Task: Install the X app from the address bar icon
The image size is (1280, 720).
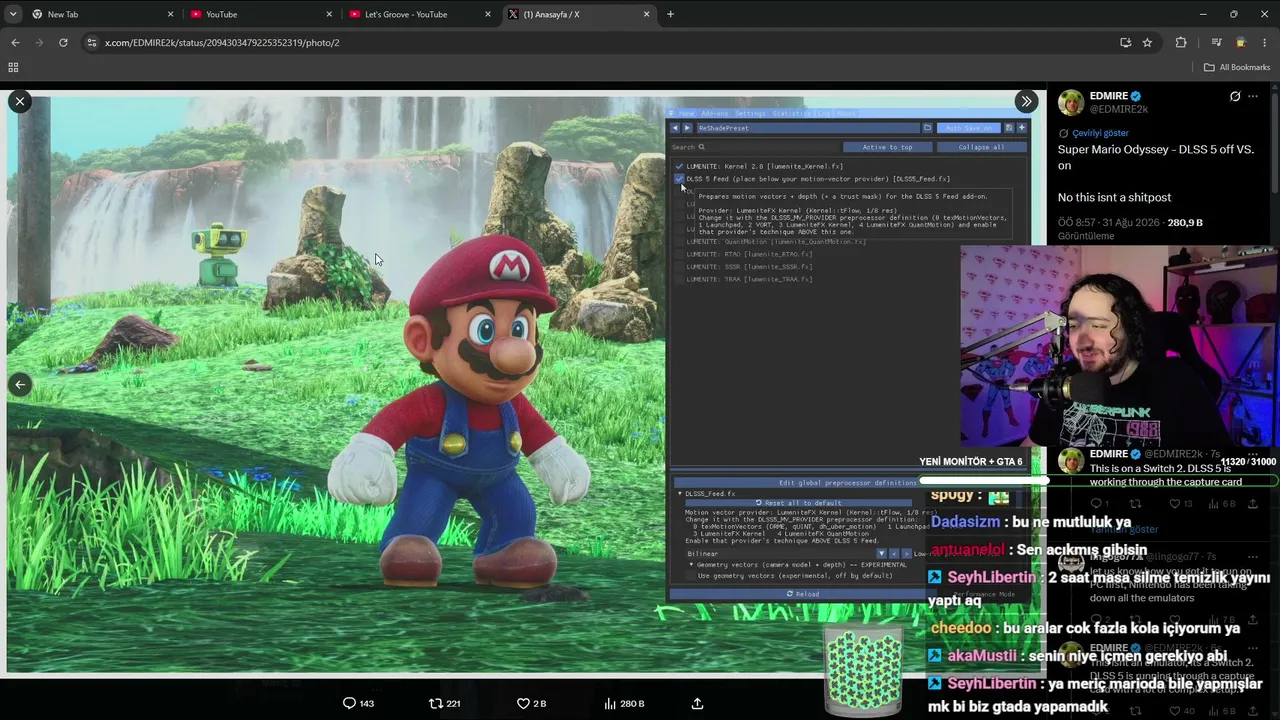Action: tap(1125, 42)
